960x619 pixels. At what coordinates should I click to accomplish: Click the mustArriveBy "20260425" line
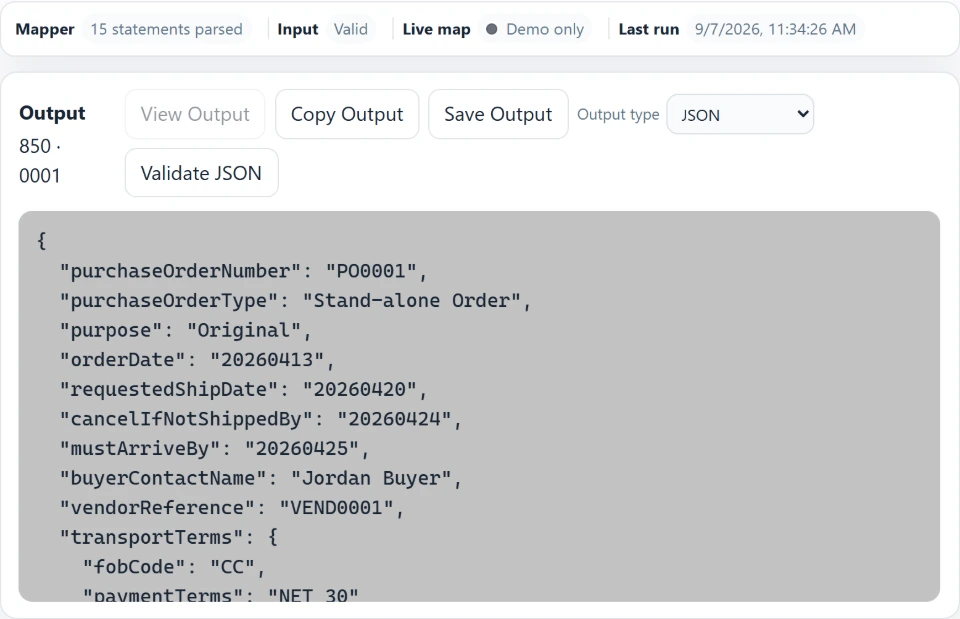tap(214, 449)
